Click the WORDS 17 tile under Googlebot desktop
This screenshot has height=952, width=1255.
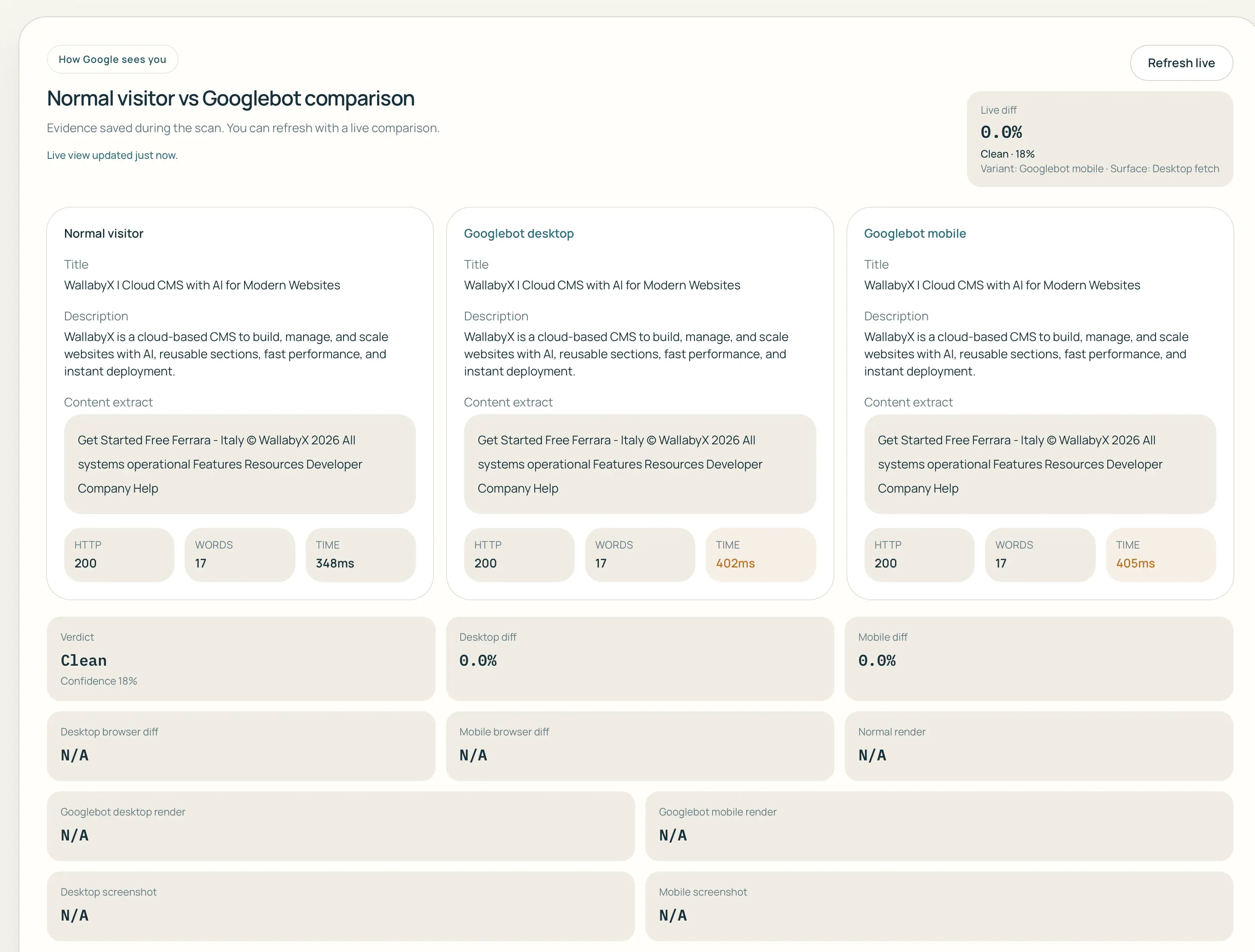(639, 554)
